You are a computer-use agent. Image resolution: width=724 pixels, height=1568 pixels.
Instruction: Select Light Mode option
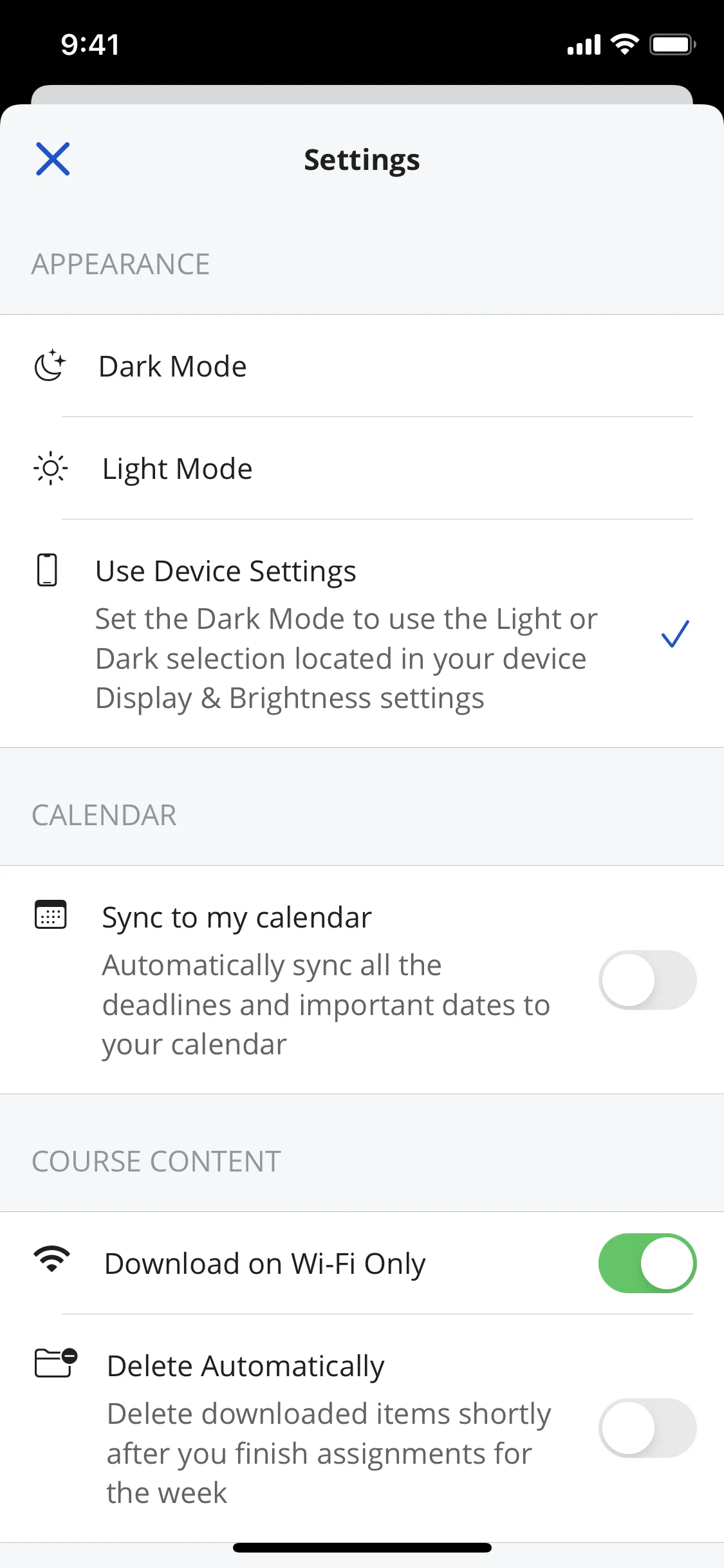click(x=362, y=468)
